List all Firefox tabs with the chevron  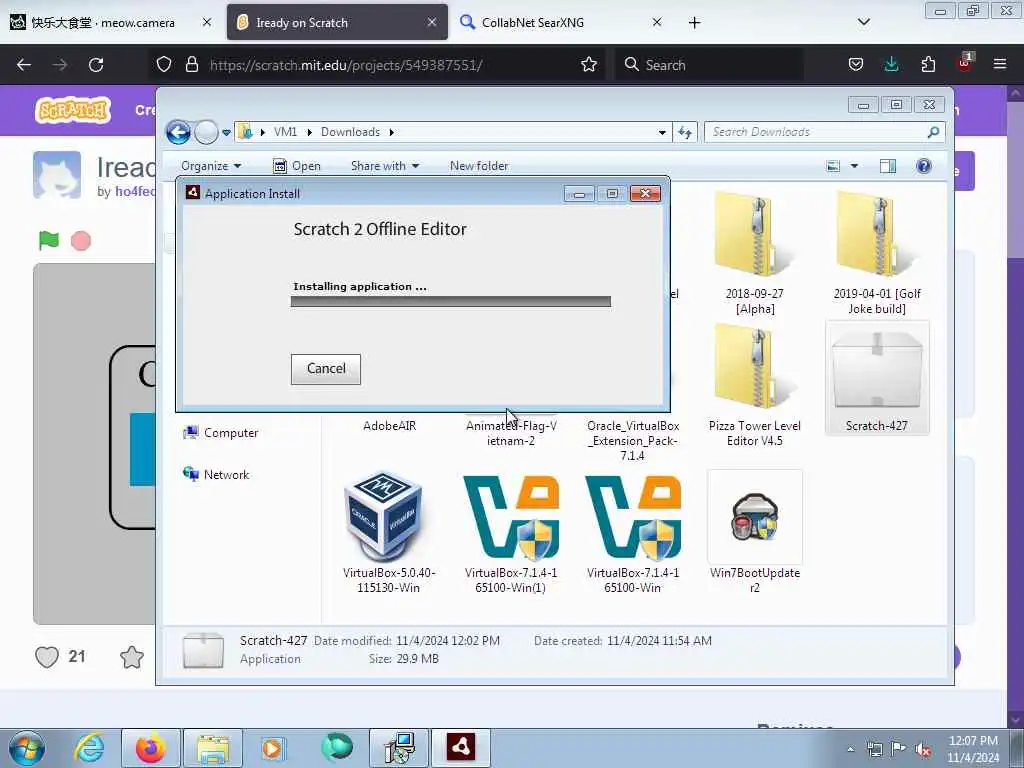pos(863,22)
